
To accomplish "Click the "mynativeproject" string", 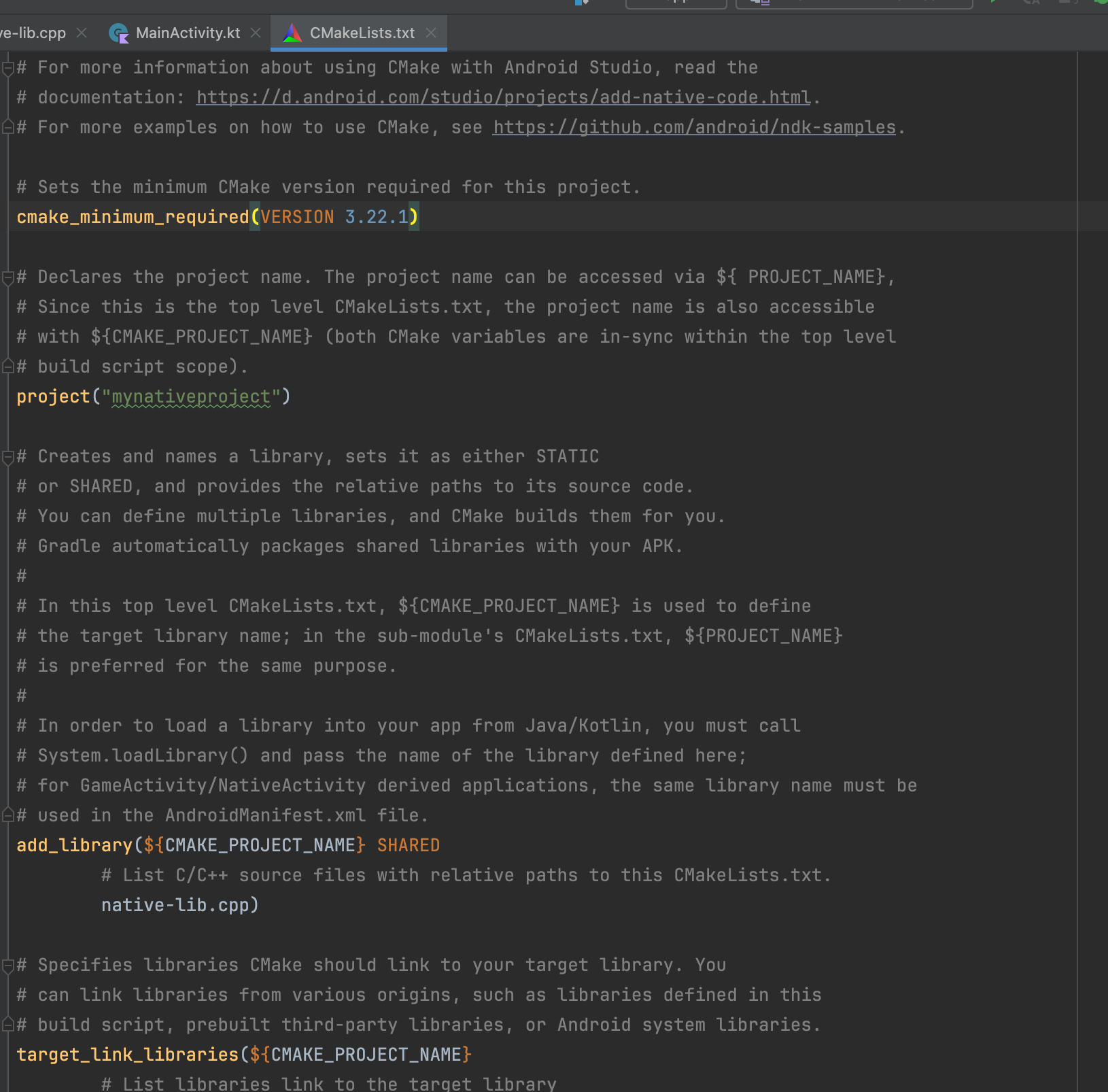I will [191, 396].
